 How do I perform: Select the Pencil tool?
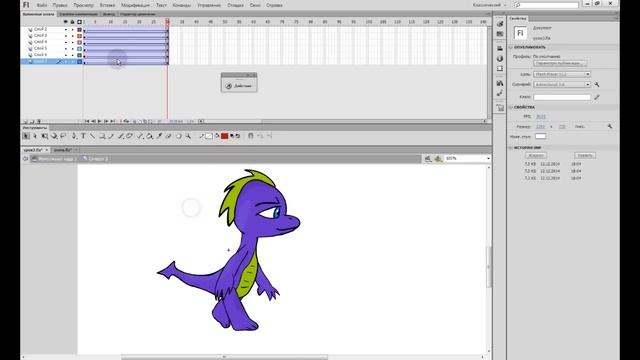110,136
